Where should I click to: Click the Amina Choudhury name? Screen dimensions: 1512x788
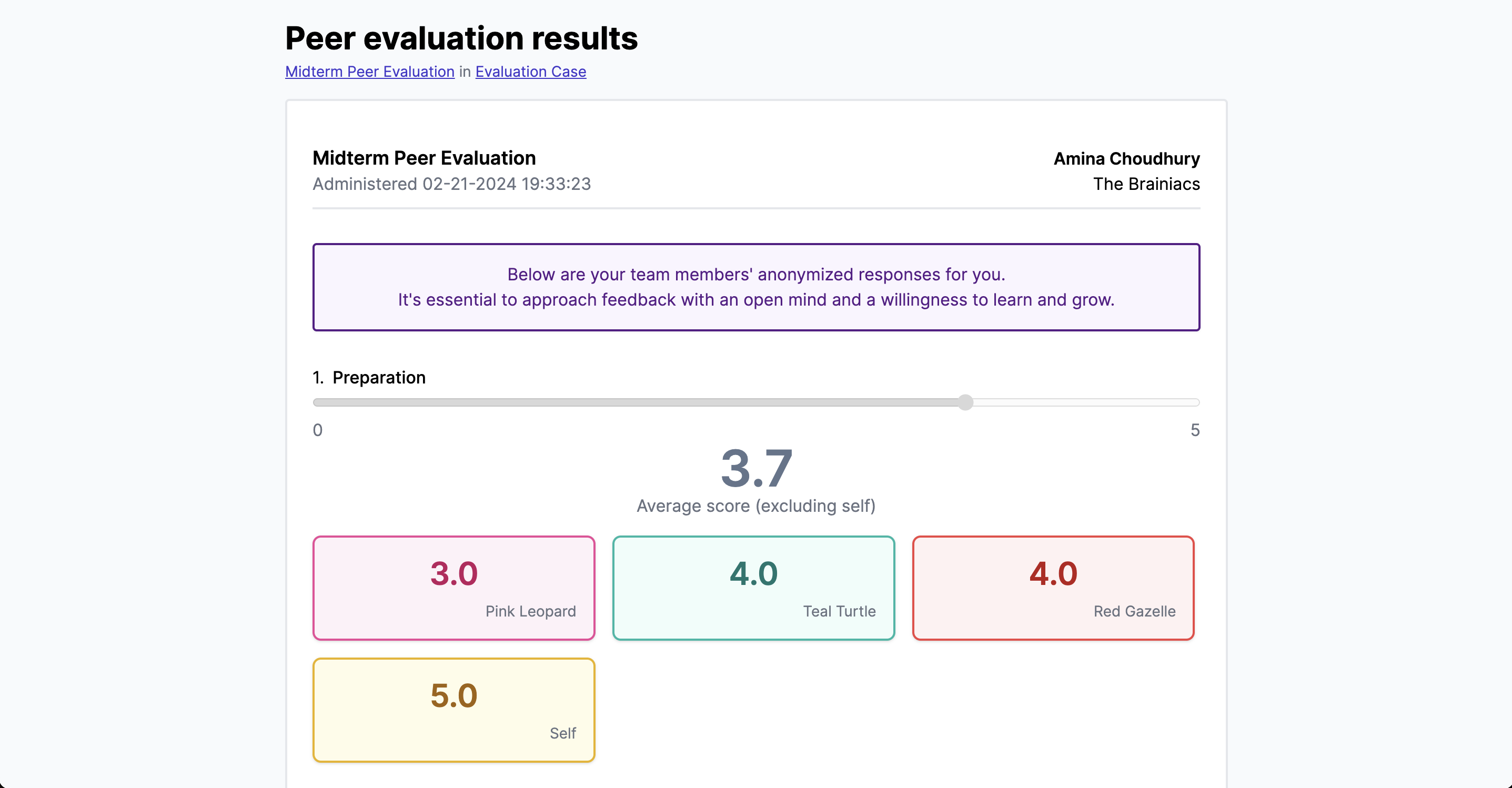[x=1126, y=158]
